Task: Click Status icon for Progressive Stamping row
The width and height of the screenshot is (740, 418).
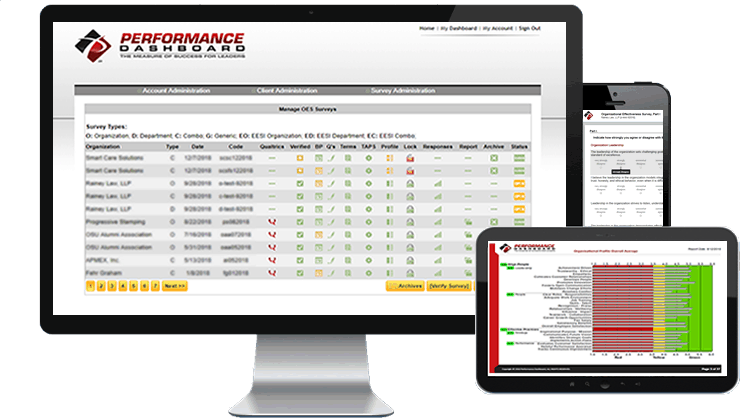Action: [519, 222]
